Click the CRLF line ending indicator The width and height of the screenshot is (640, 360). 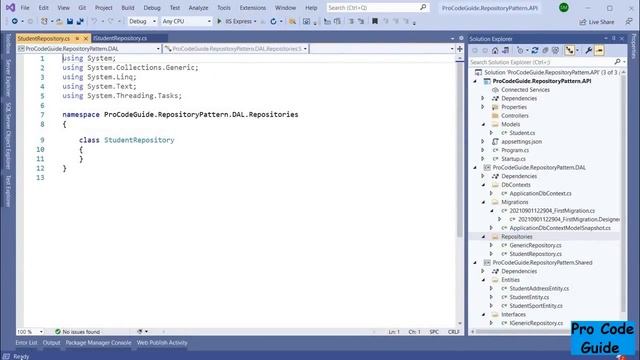(453, 332)
